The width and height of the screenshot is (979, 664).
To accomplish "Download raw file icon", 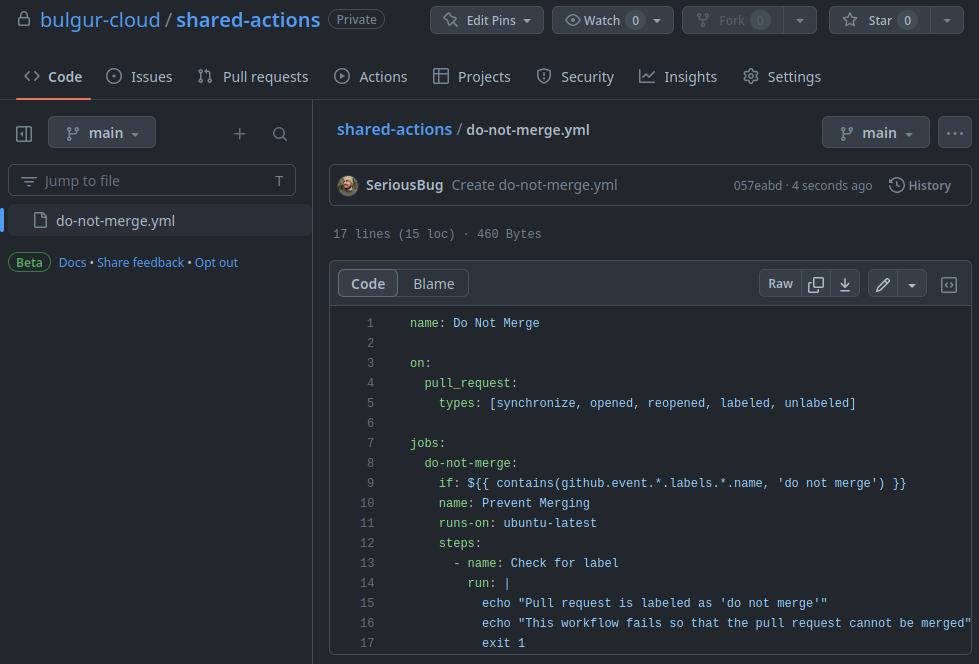I will [x=845, y=284].
